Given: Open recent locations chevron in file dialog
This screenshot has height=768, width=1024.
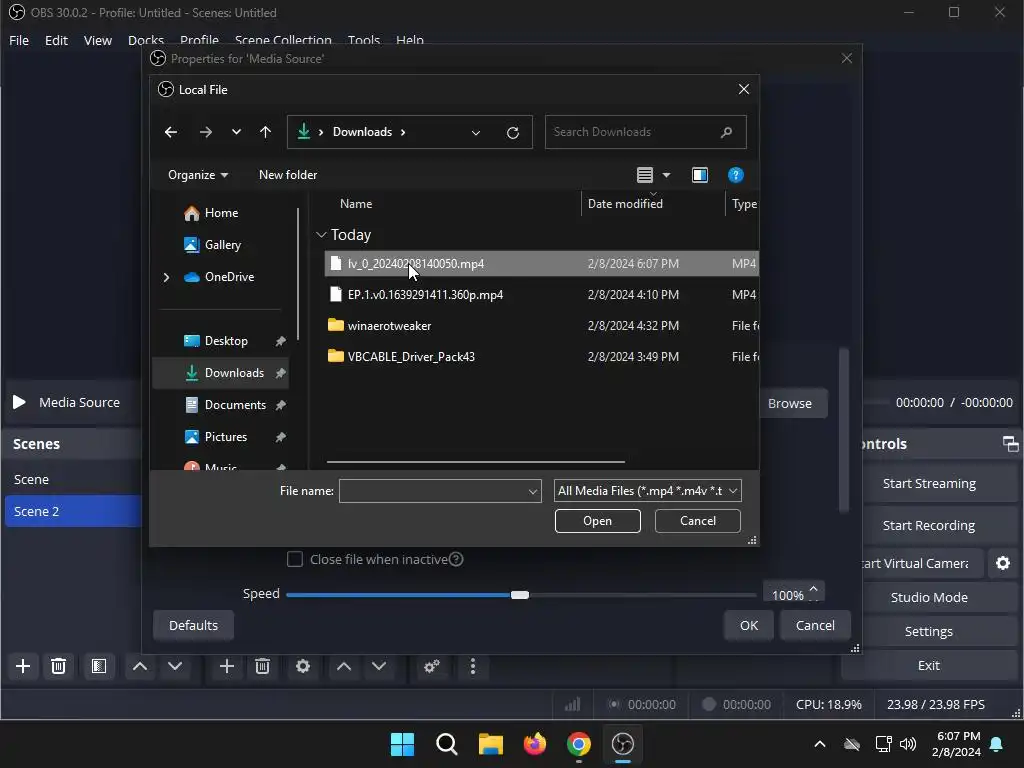Looking at the screenshot, I should click(x=236, y=133).
